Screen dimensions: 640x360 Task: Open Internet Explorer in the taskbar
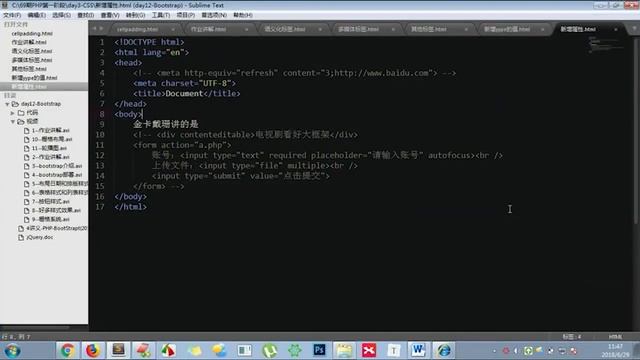click(444, 350)
